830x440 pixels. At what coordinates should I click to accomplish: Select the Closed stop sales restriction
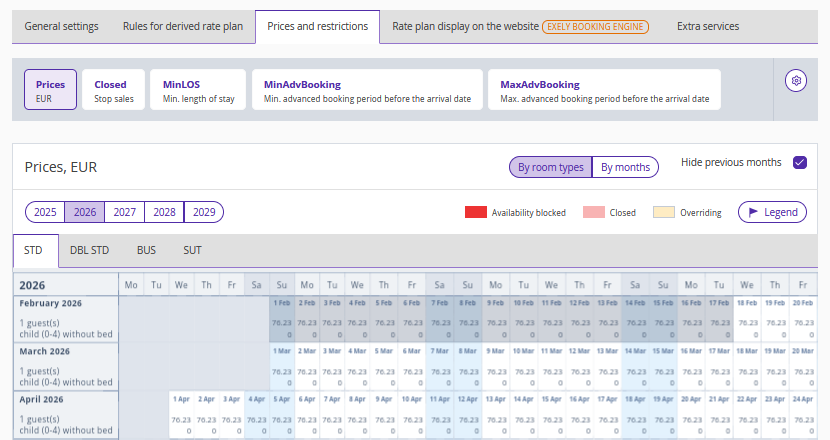click(110, 90)
